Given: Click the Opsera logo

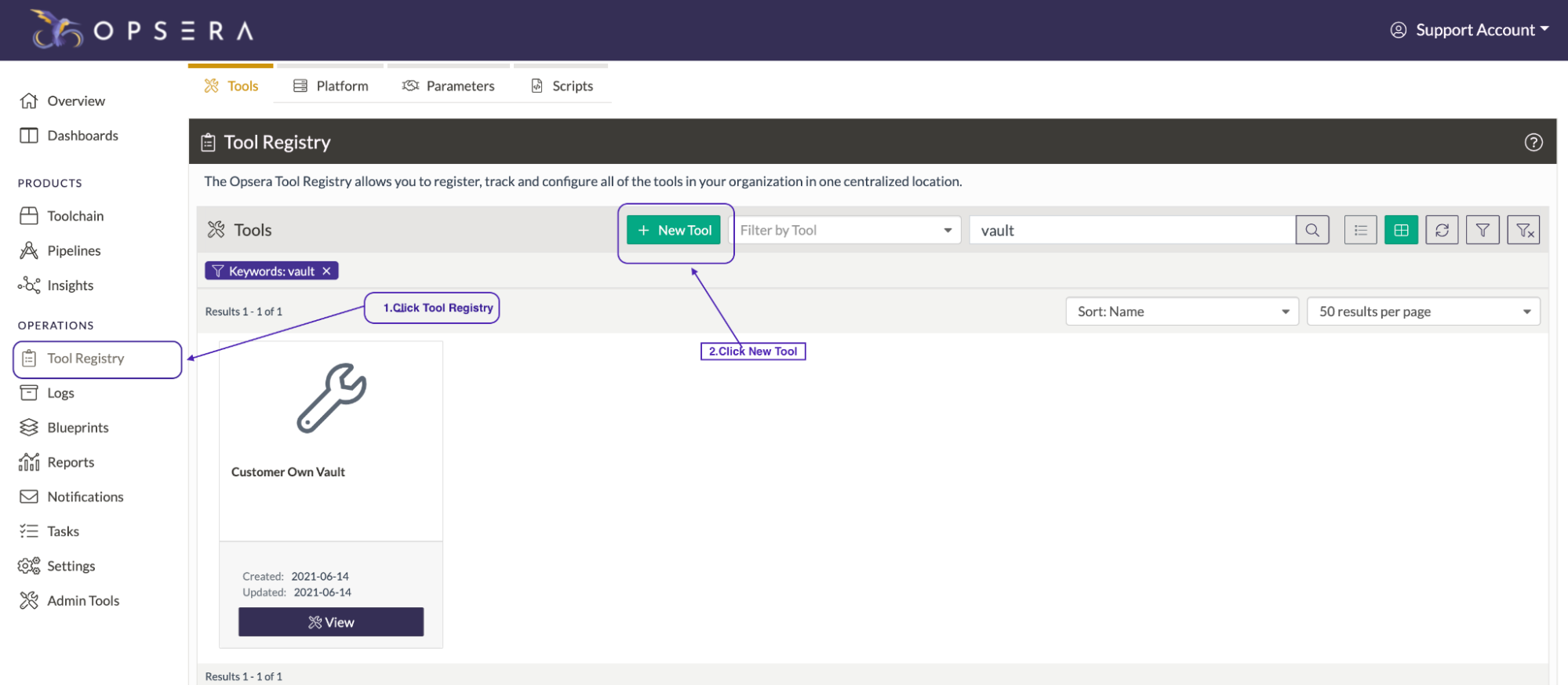Looking at the screenshot, I should 143,30.
